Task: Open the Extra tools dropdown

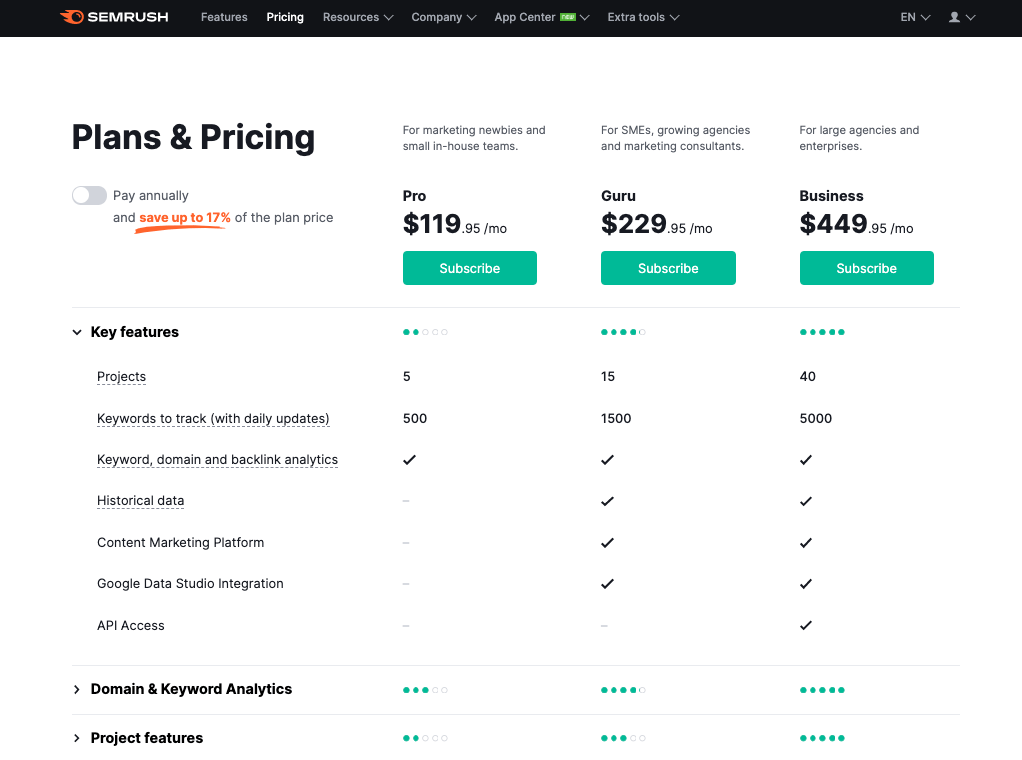Action: point(643,17)
